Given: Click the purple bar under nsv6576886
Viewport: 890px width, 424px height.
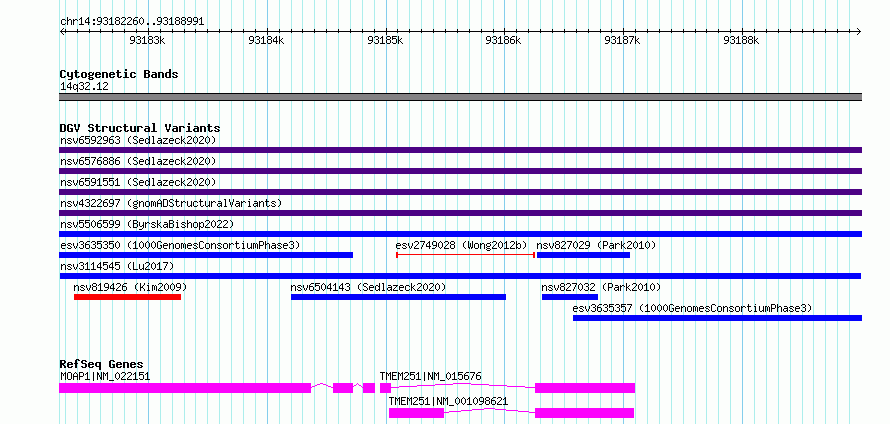Looking at the screenshot, I should pos(460,171).
